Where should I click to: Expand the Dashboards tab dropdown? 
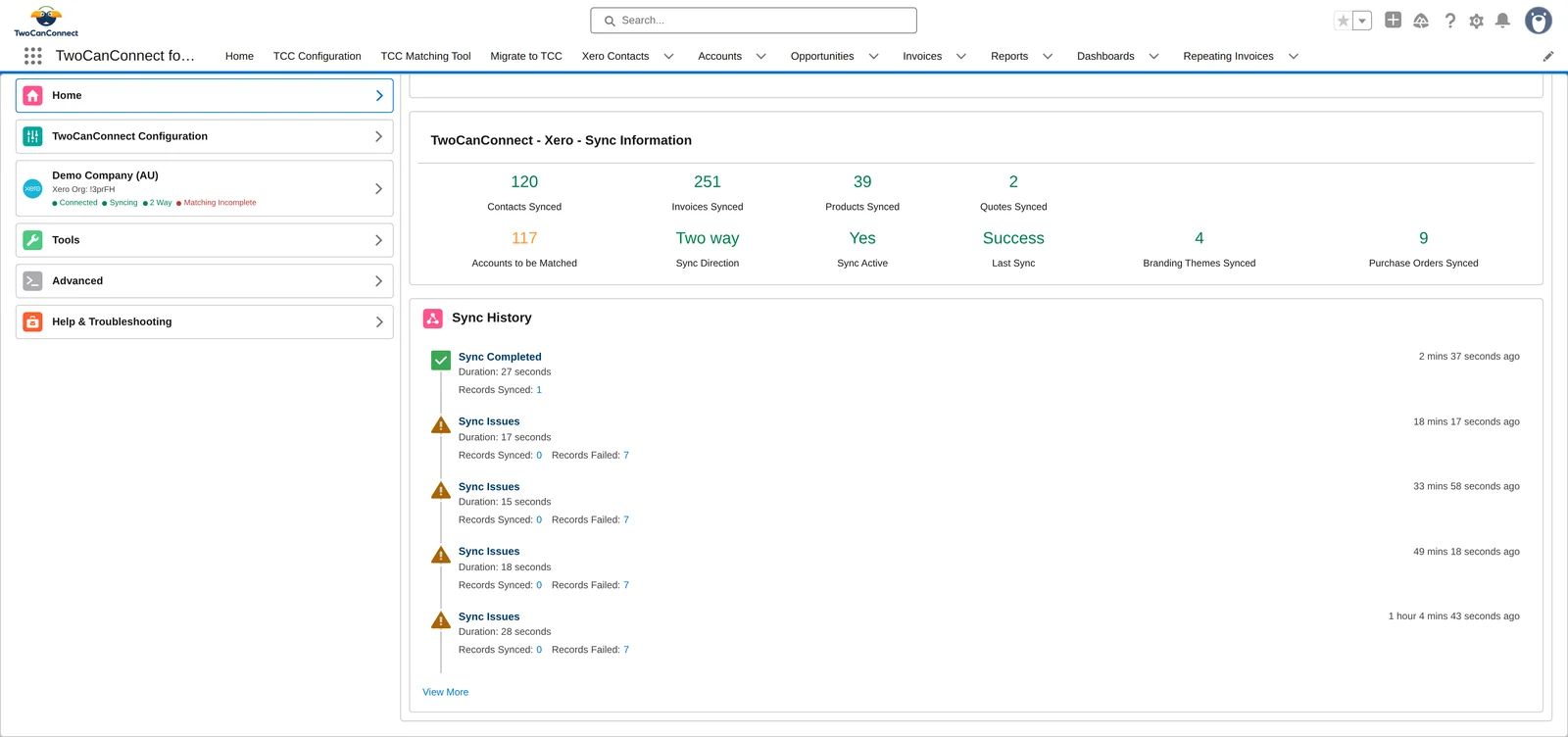click(x=1153, y=56)
